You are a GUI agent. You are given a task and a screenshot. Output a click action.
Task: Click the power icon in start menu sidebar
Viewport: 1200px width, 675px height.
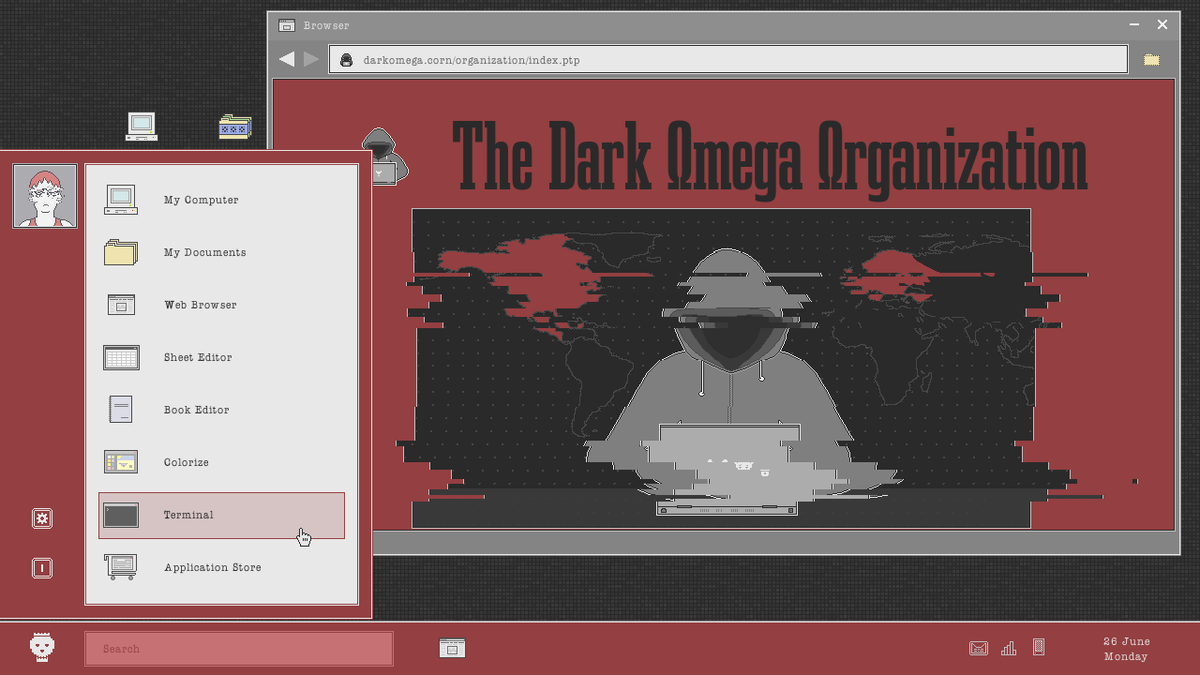click(42, 568)
